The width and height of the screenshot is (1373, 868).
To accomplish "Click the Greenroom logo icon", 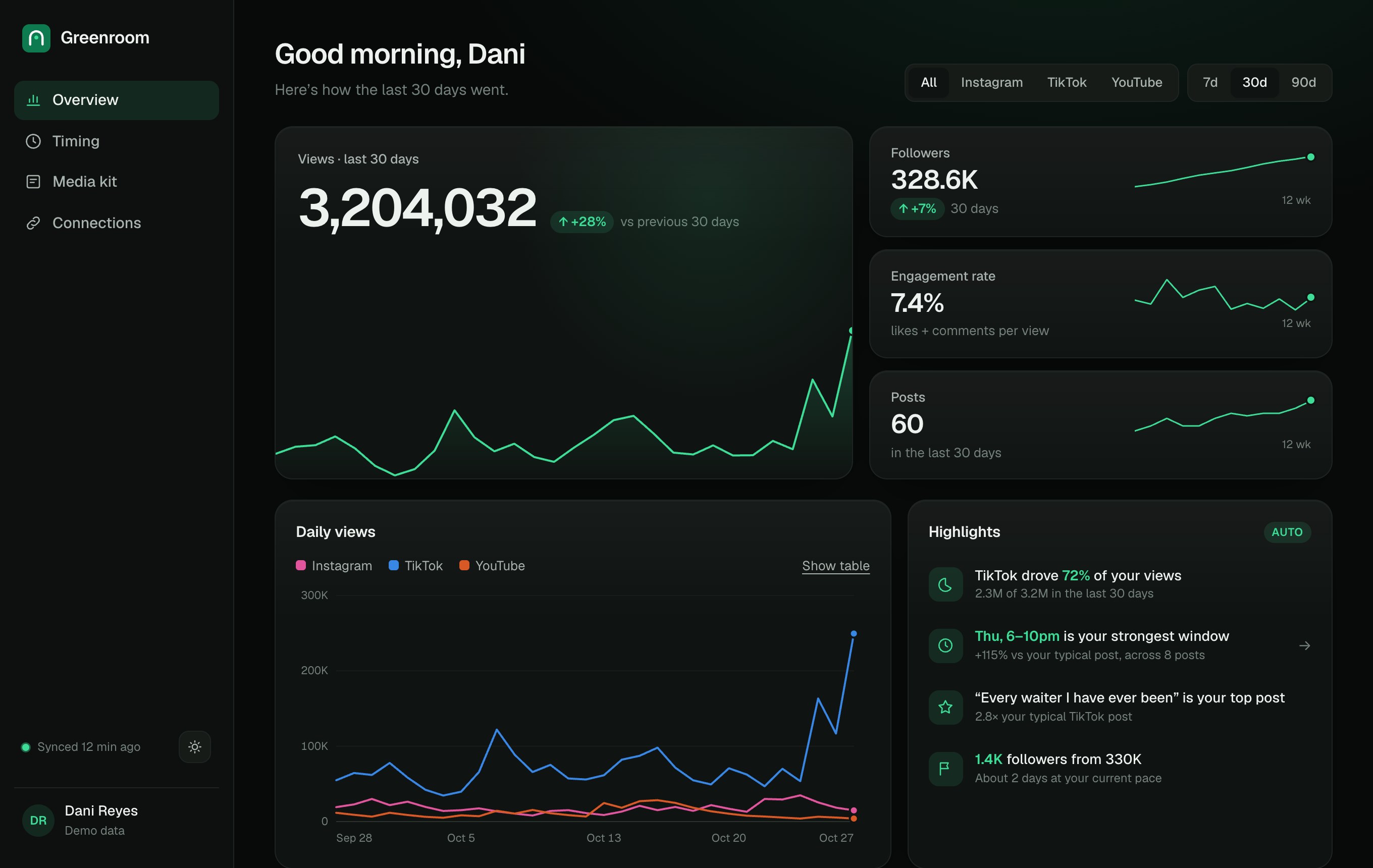I will [x=36, y=38].
